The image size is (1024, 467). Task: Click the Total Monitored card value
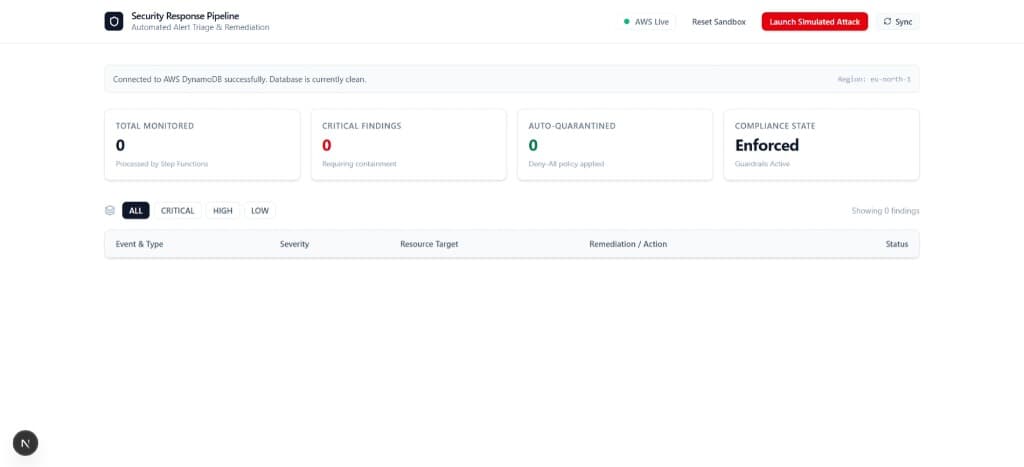point(120,145)
